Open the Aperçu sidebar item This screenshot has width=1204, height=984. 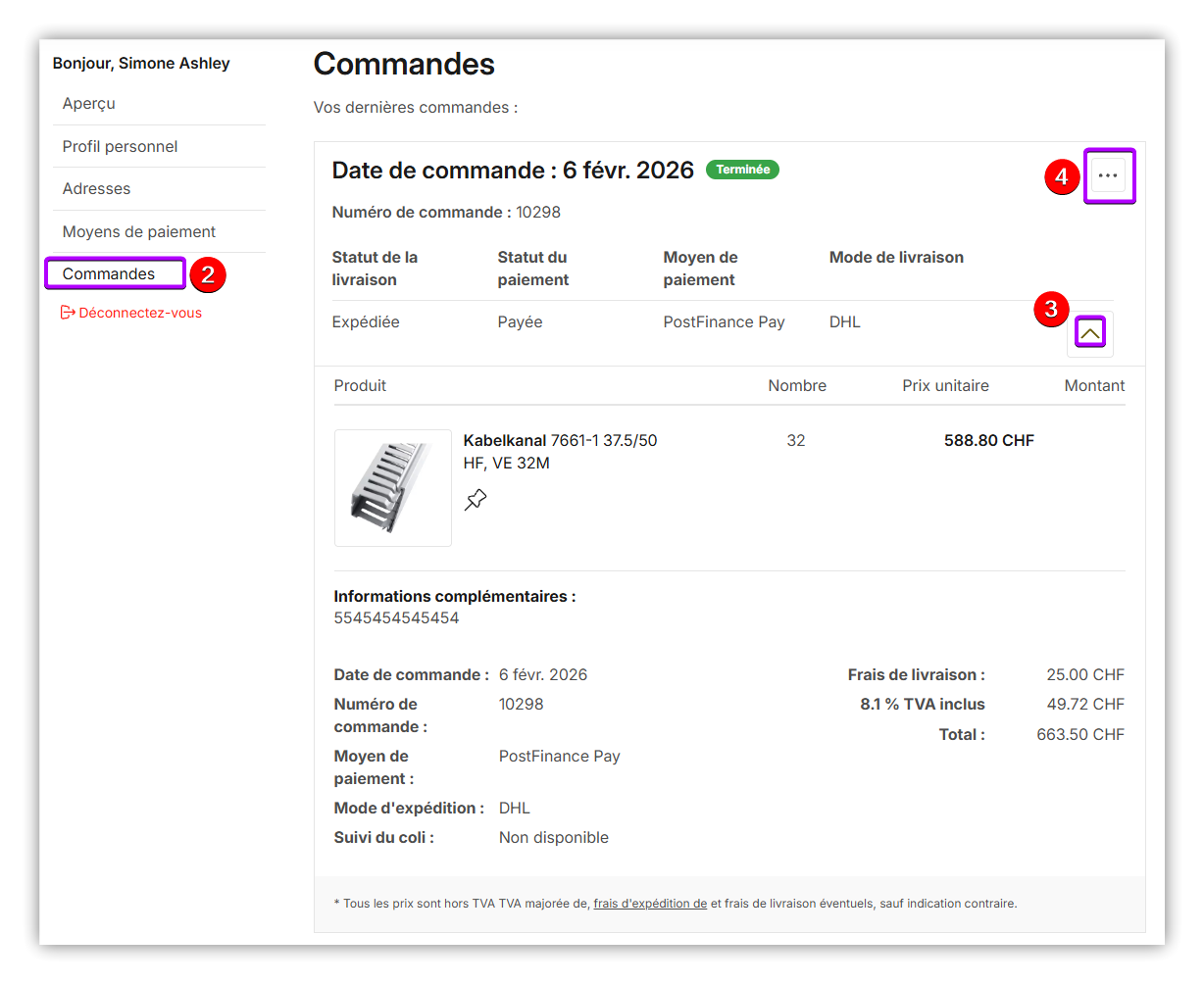coord(89,104)
